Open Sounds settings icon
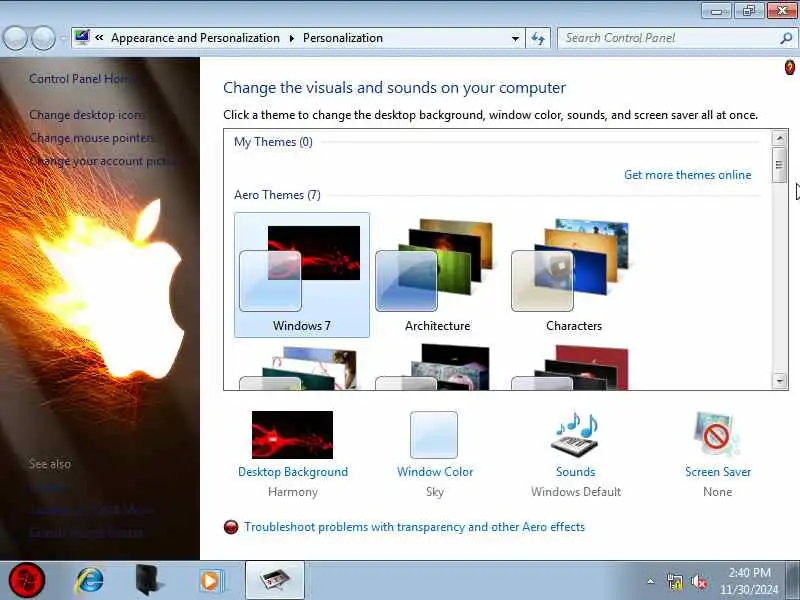 pos(575,435)
